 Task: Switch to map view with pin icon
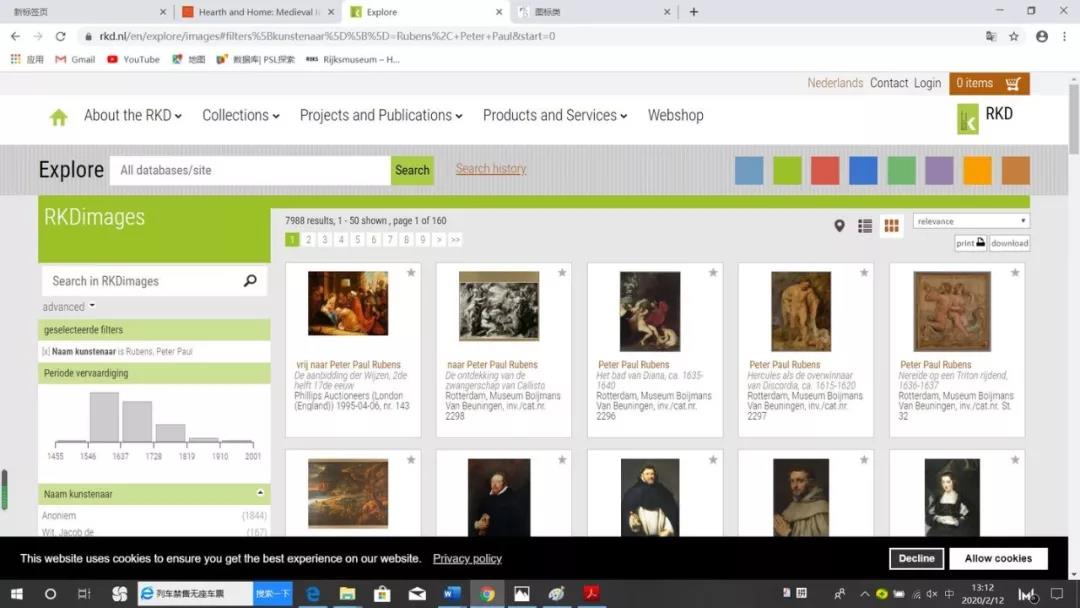tap(839, 226)
